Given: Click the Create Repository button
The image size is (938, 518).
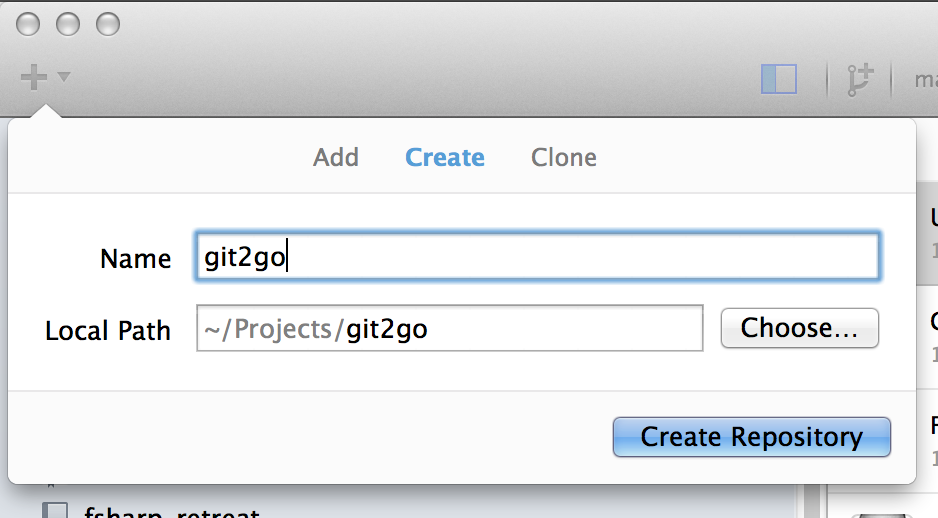Looking at the screenshot, I should pos(751,437).
